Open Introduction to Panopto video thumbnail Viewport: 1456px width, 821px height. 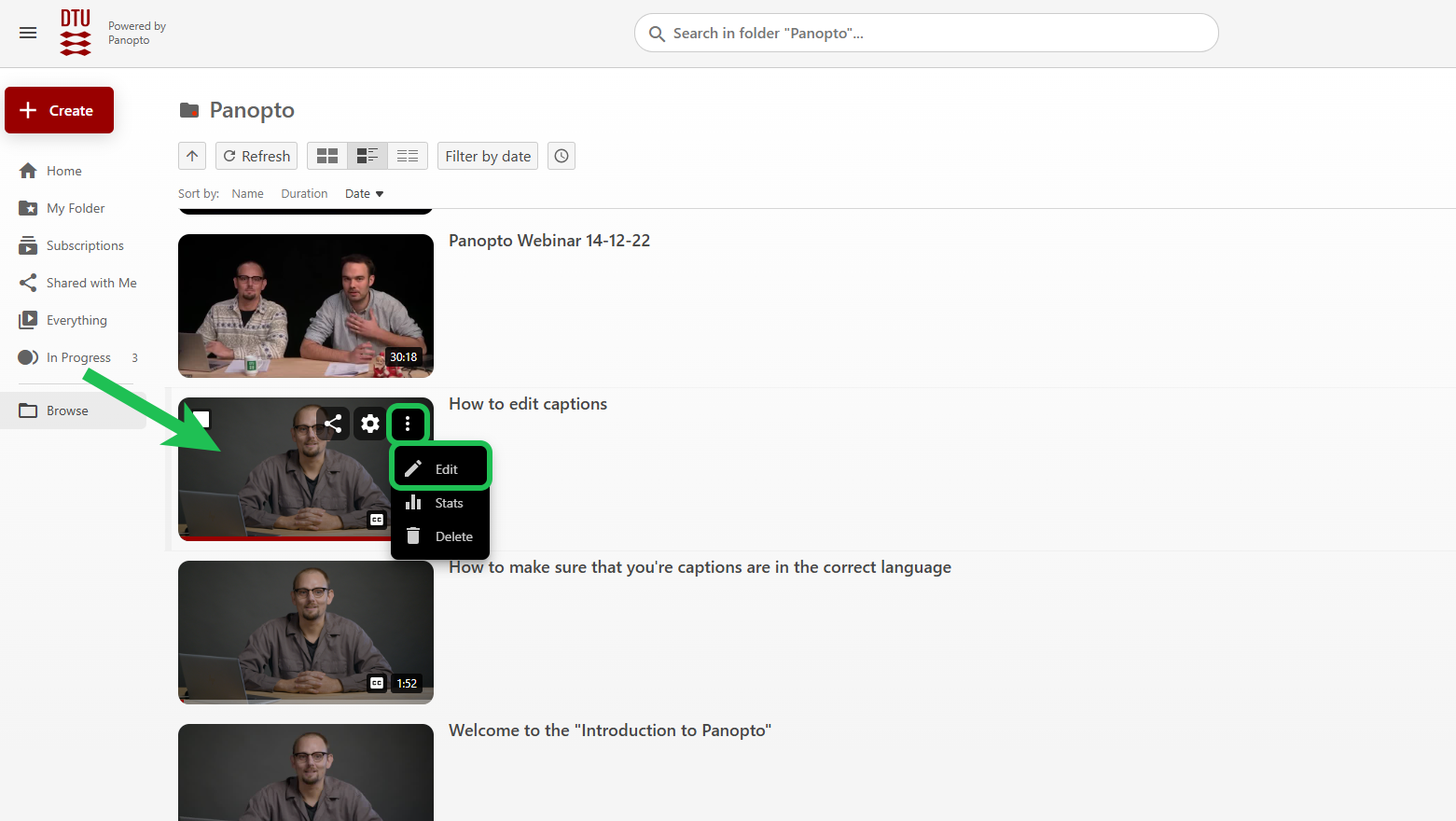click(x=306, y=772)
